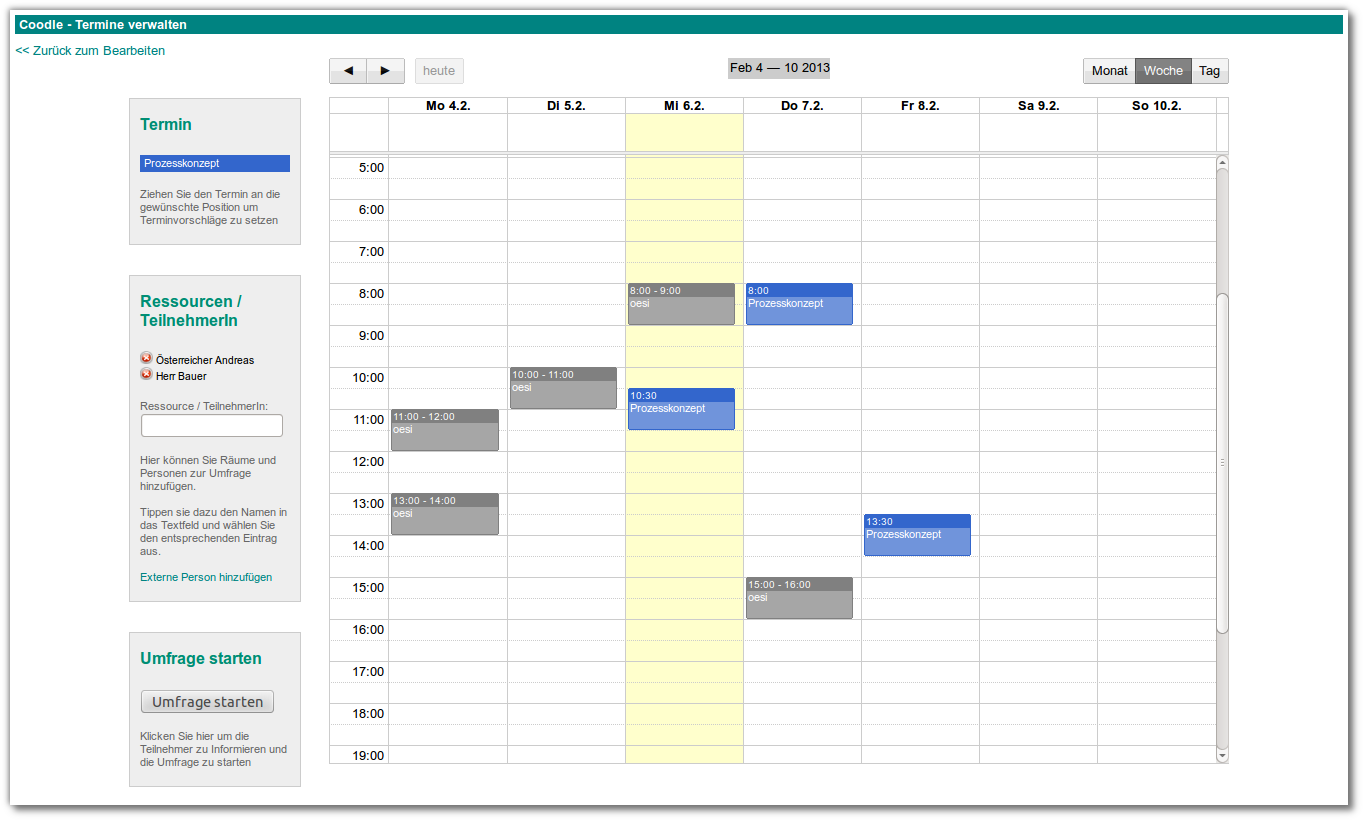Select Wednesday 10:30 Prozesskonzept event
This screenshot has height=821, width=1364.
pyautogui.click(x=681, y=410)
